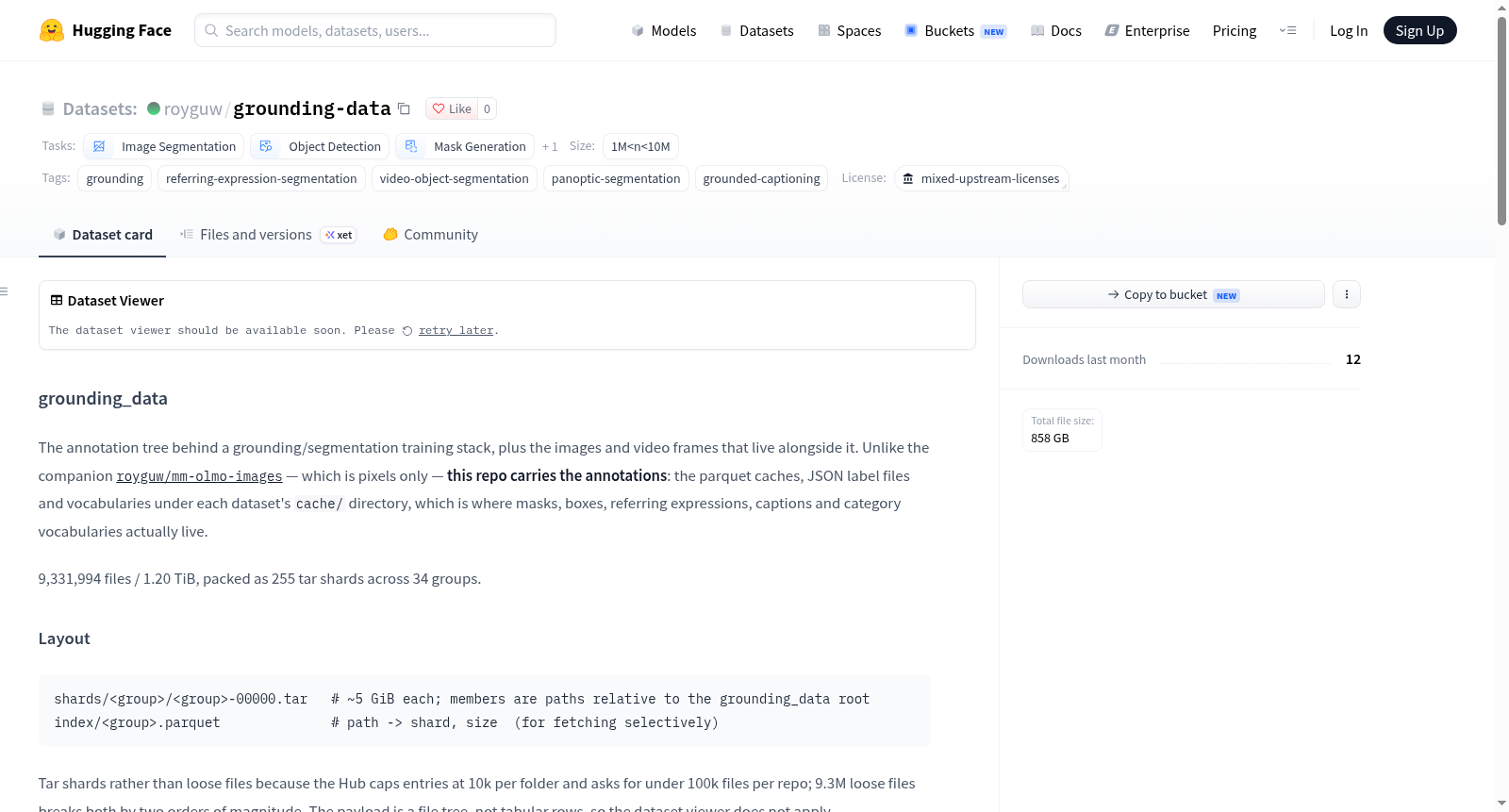Image resolution: width=1509 pixels, height=812 pixels.
Task: Click the Dataset Viewer table icon
Action: 57,300
